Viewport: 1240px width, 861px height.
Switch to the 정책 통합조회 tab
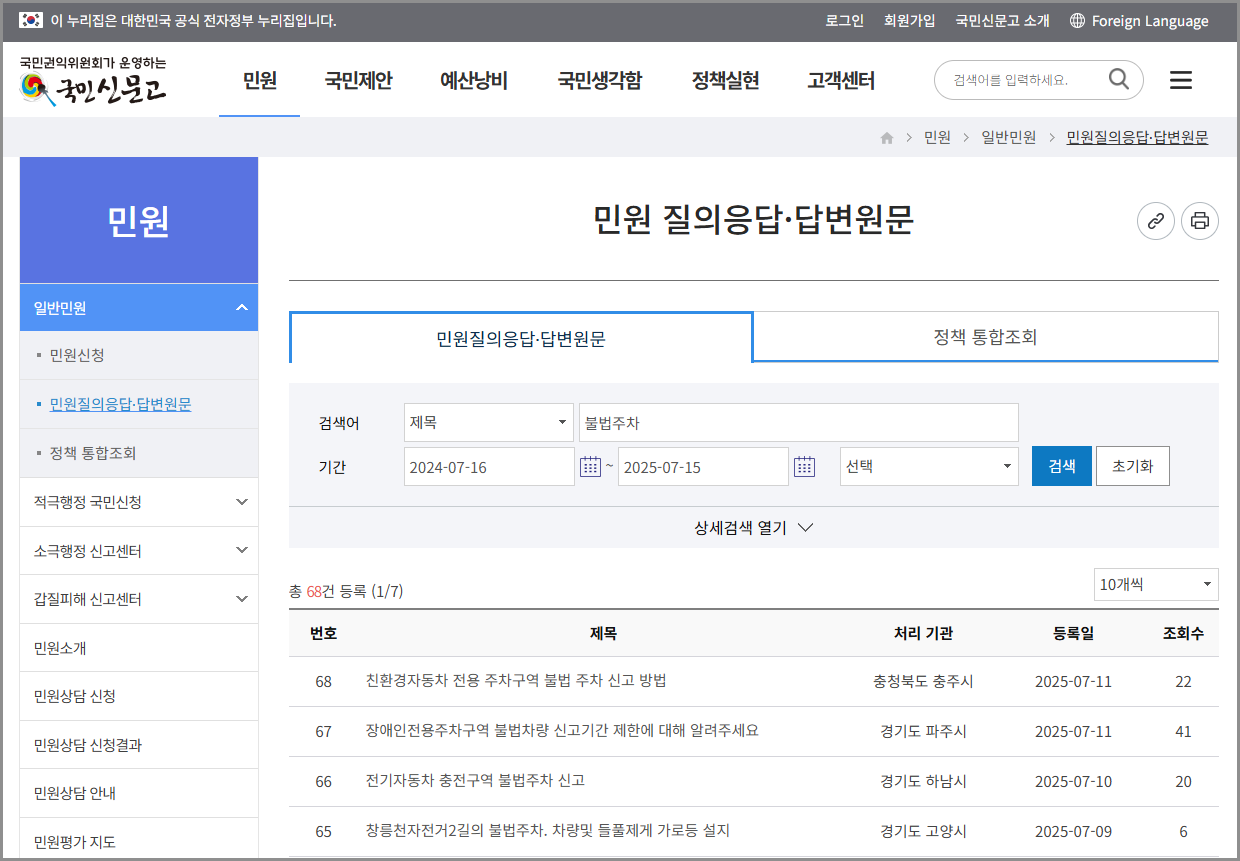click(986, 337)
